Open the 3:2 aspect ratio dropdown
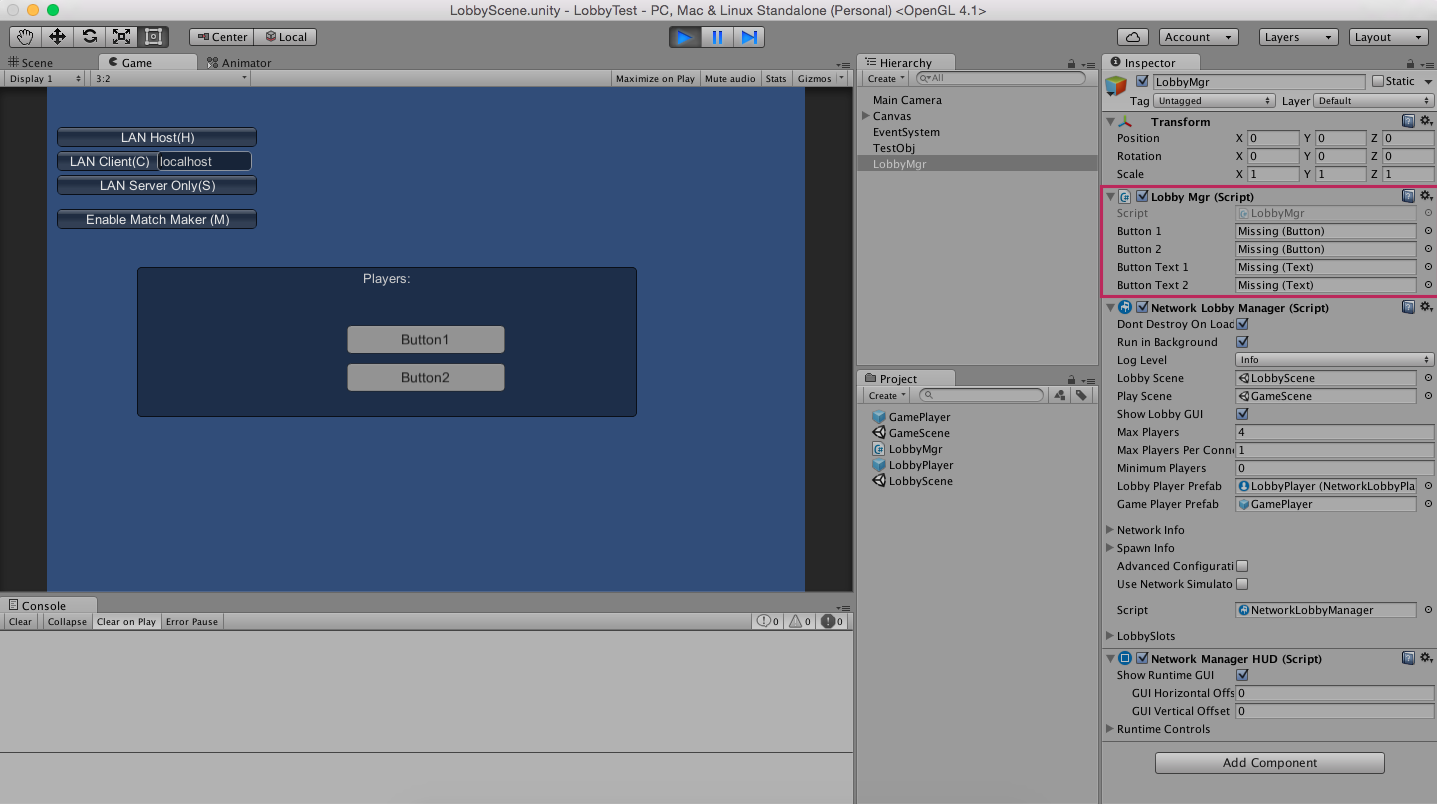The image size is (1437, 804). [170, 78]
